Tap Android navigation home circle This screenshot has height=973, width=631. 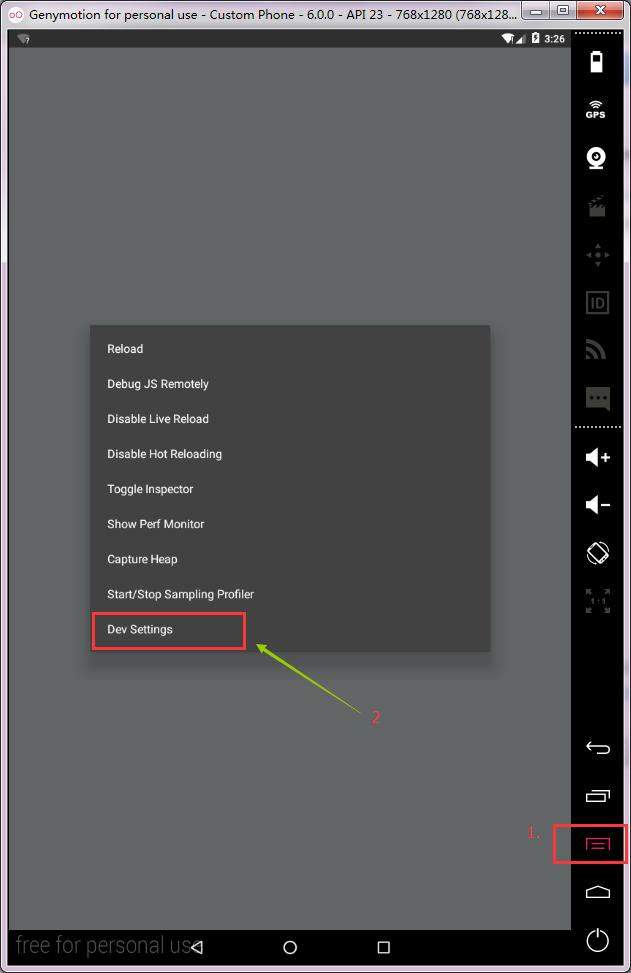[290, 947]
